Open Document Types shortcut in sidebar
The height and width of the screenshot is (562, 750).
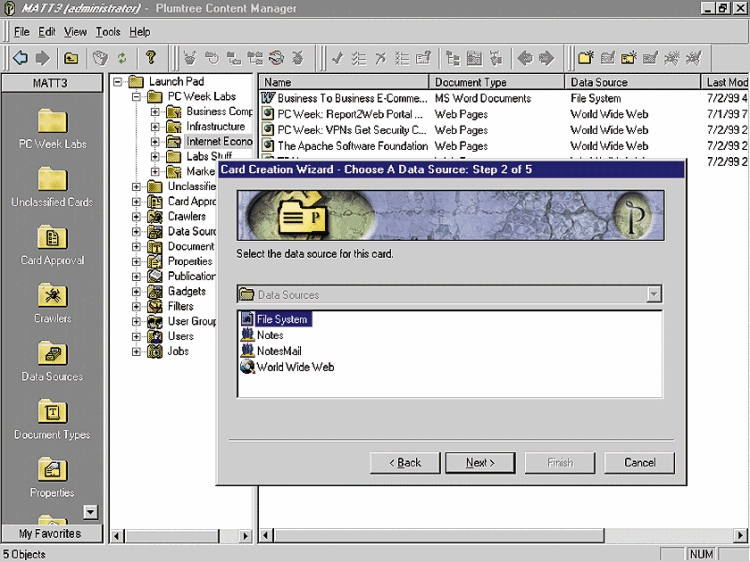(53, 419)
